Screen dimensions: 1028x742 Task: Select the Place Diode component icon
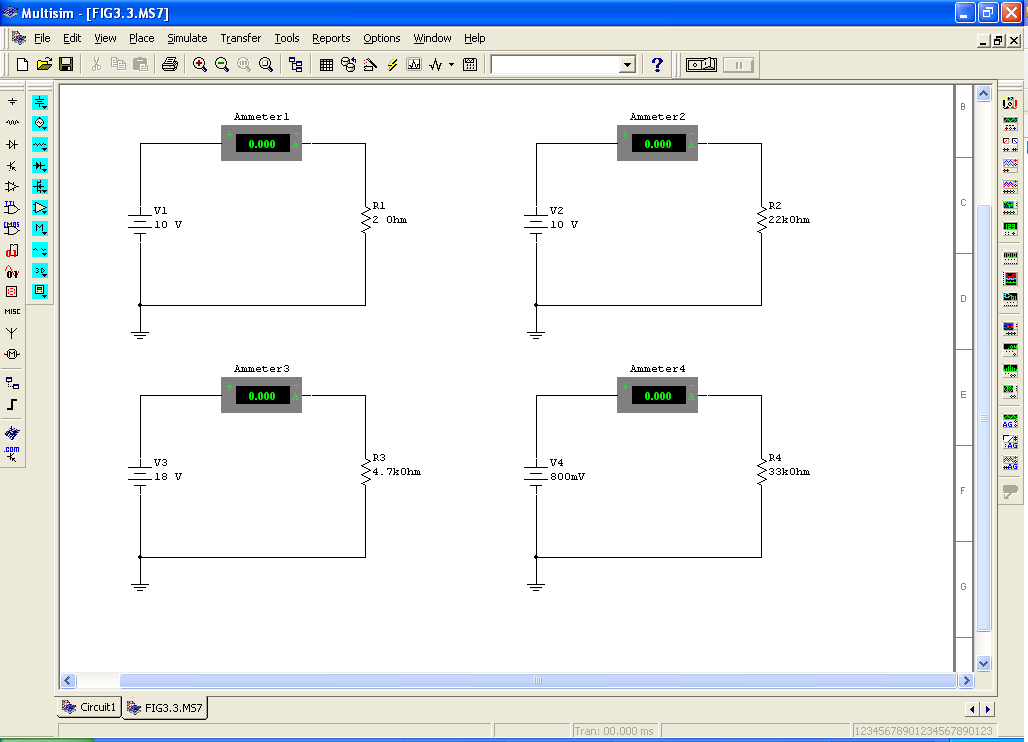pos(11,144)
